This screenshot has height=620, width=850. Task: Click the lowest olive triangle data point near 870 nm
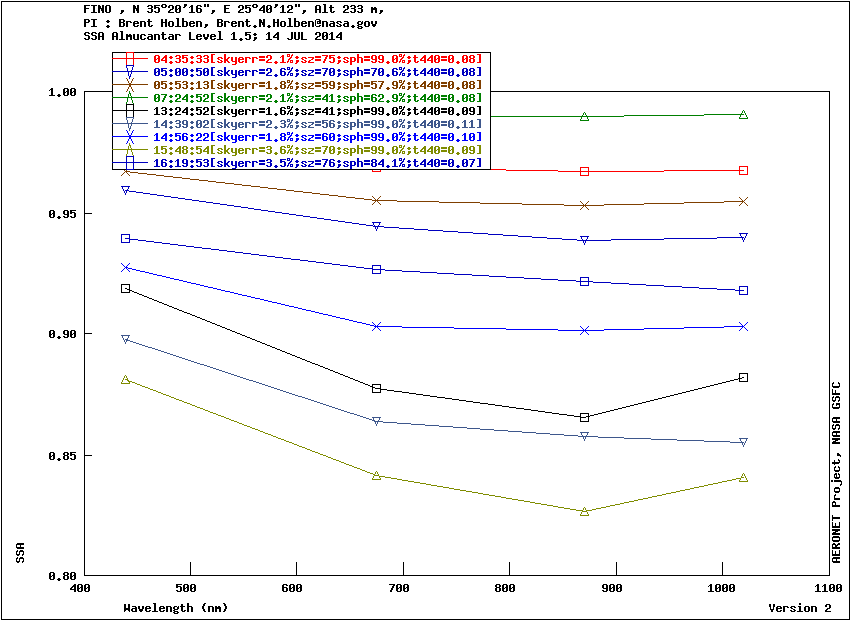click(585, 511)
